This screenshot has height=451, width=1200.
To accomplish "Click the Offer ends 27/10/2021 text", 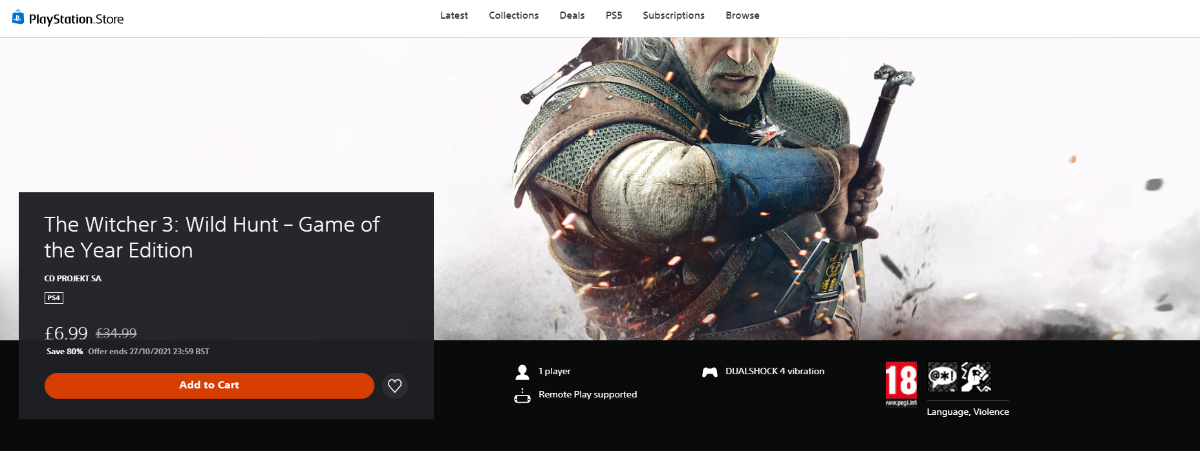I will coord(148,352).
